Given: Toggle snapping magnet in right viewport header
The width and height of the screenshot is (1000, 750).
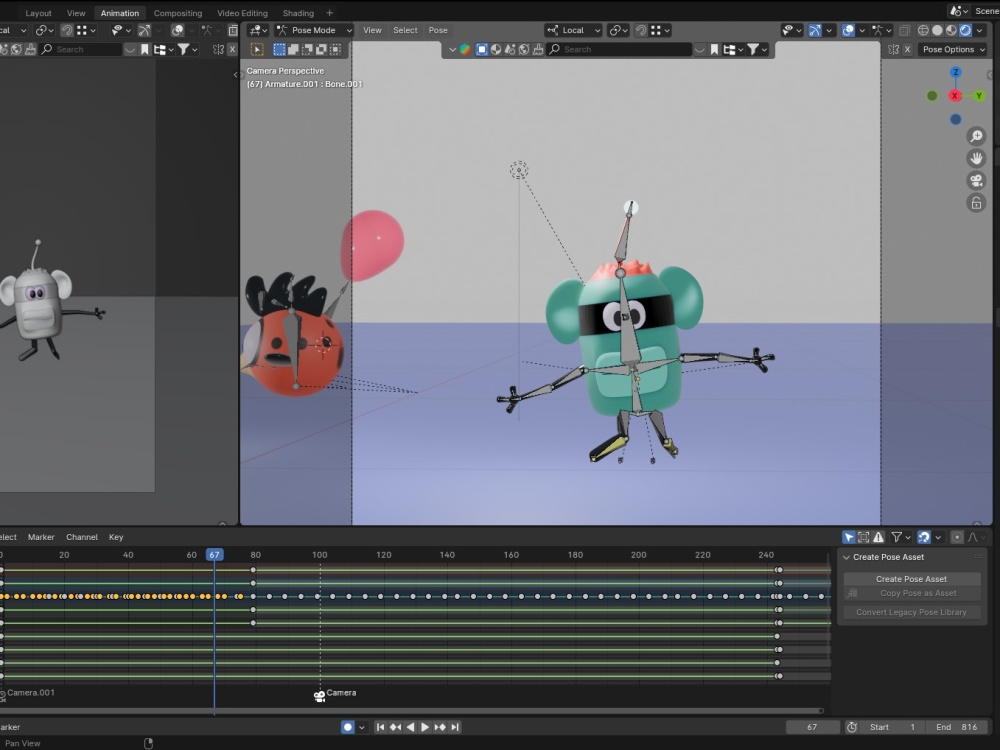Looking at the screenshot, I should click(640, 30).
